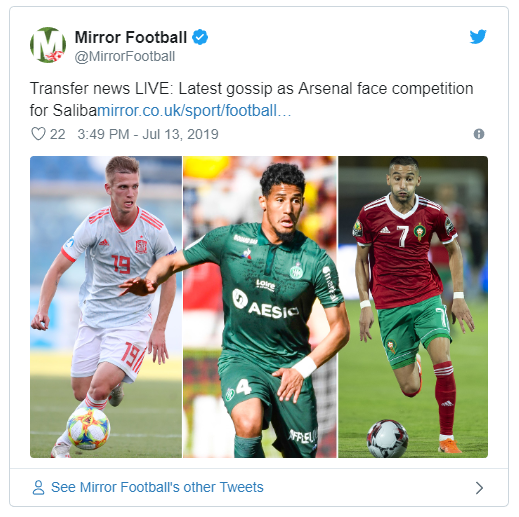Viewport: 519px width, 517px height.
Task: Click the blue verified badge
Action: [200, 37]
